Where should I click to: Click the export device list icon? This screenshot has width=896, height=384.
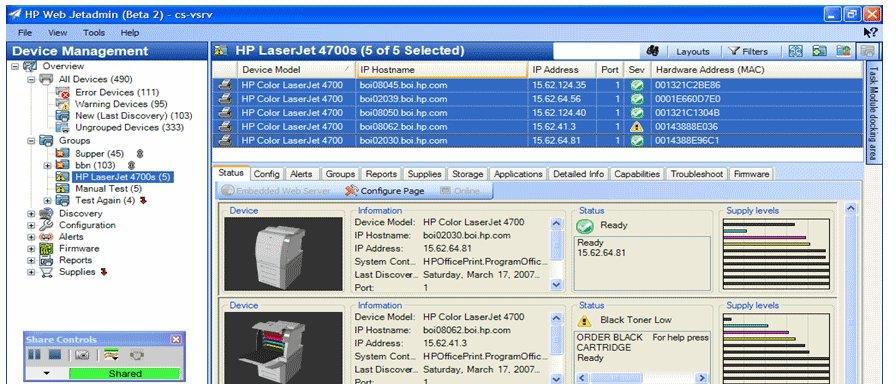843,51
